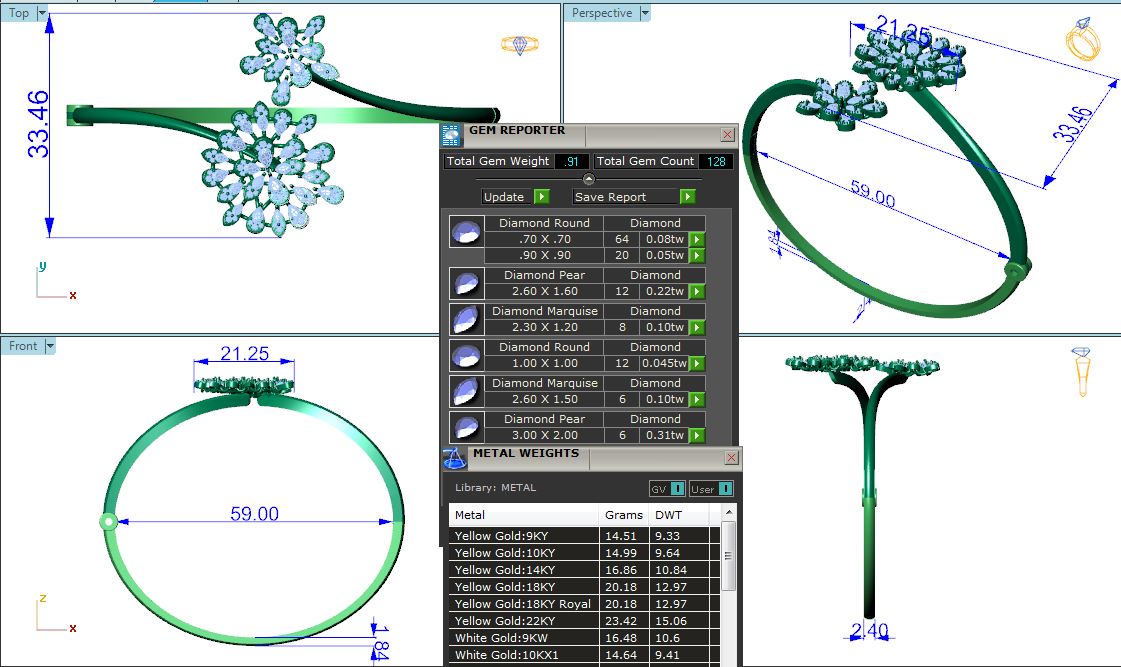Open the Top viewport dropdown menu
1121x667 pixels.
(x=41, y=13)
